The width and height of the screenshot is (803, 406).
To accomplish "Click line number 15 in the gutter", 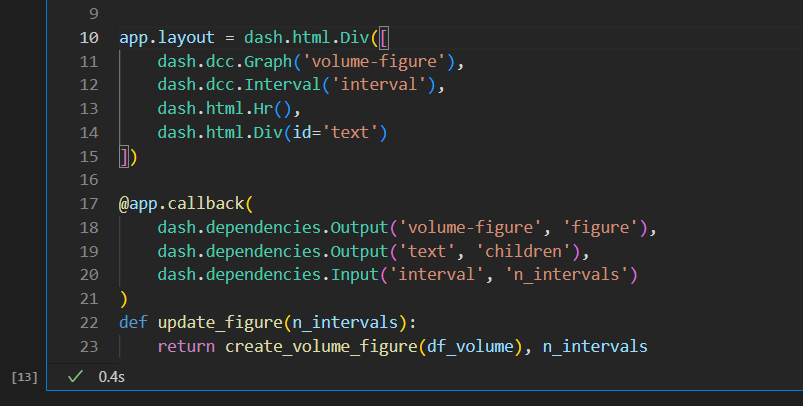I will pos(89,156).
